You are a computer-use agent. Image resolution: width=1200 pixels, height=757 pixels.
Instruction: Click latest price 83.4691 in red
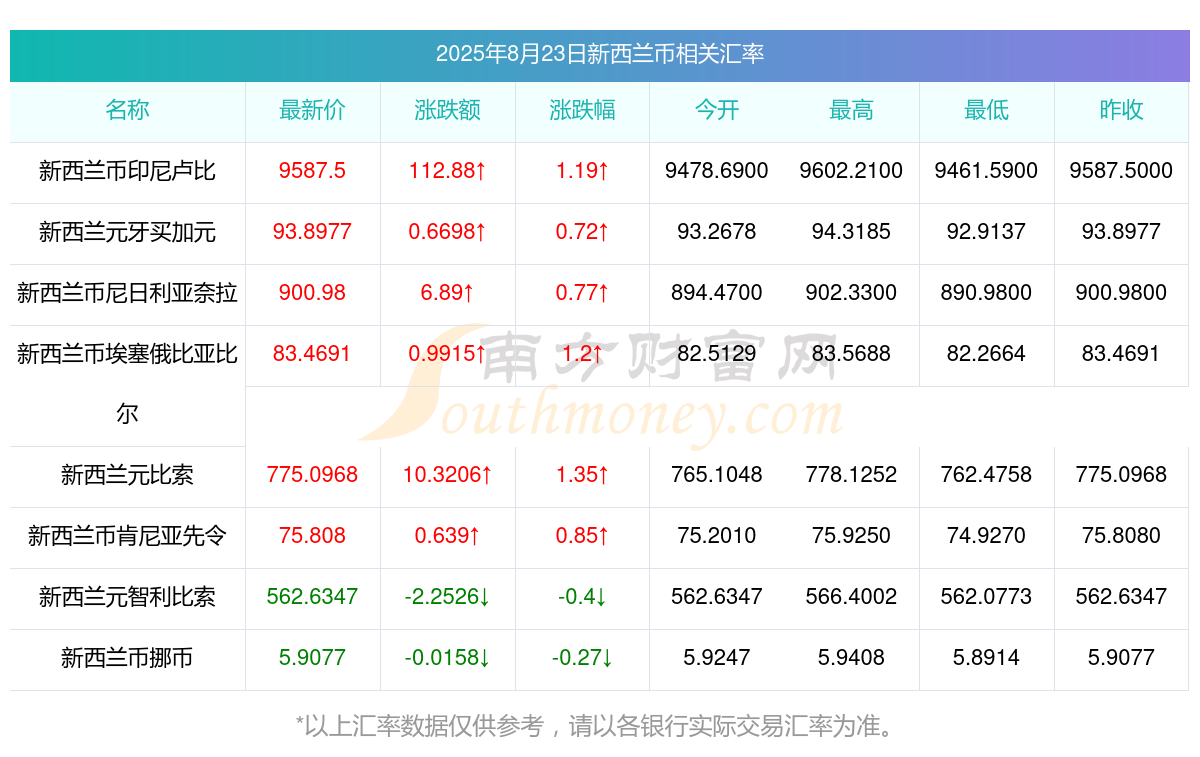pyautogui.click(x=313, y=354)
